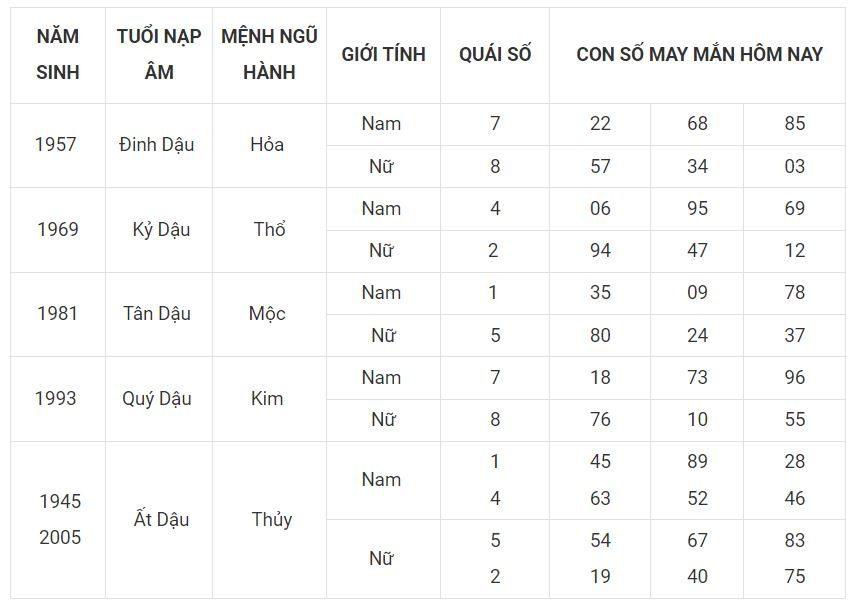Select the 1969 birth year cell
This screenshot has height=611, width=856.
[x=58, y=229]
